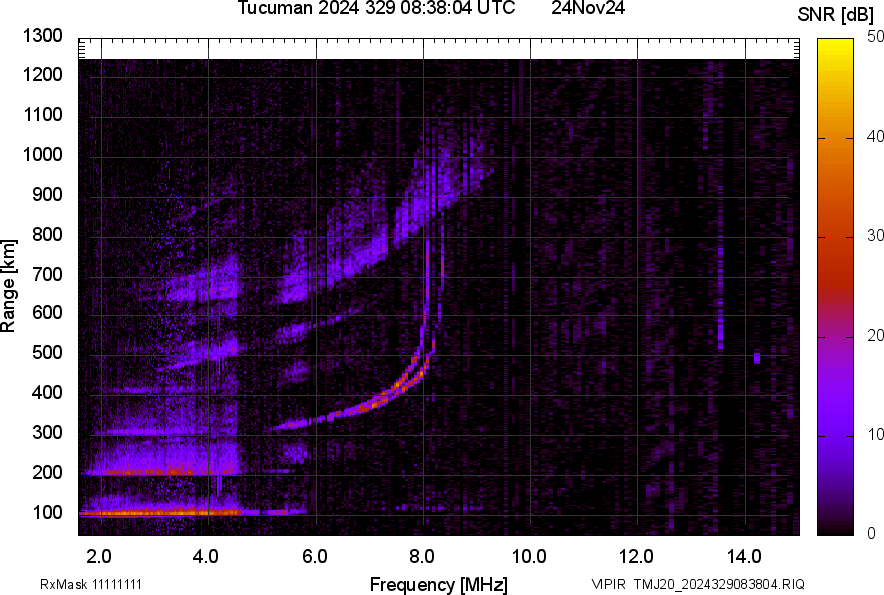Screen dimensions: 884x595
Task: Click the frequency tick label '2.0'
Action: coord(99,557)
